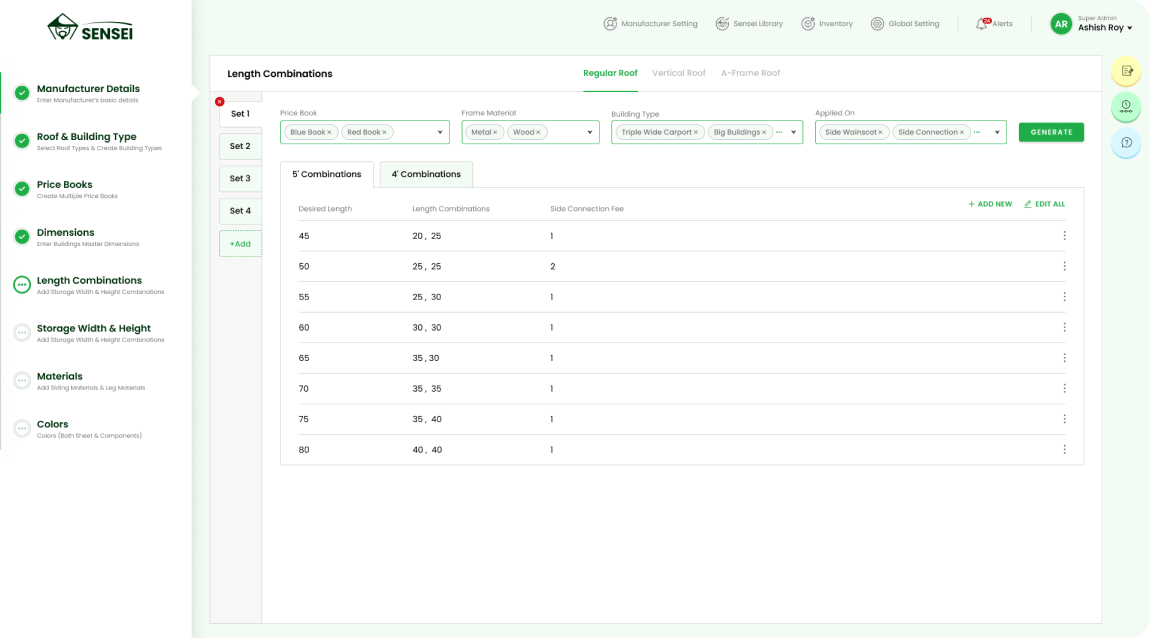The height and width of the screenshot is (638, 1150).
Task: Expand the Price Book dropdown
Action: 440,132
